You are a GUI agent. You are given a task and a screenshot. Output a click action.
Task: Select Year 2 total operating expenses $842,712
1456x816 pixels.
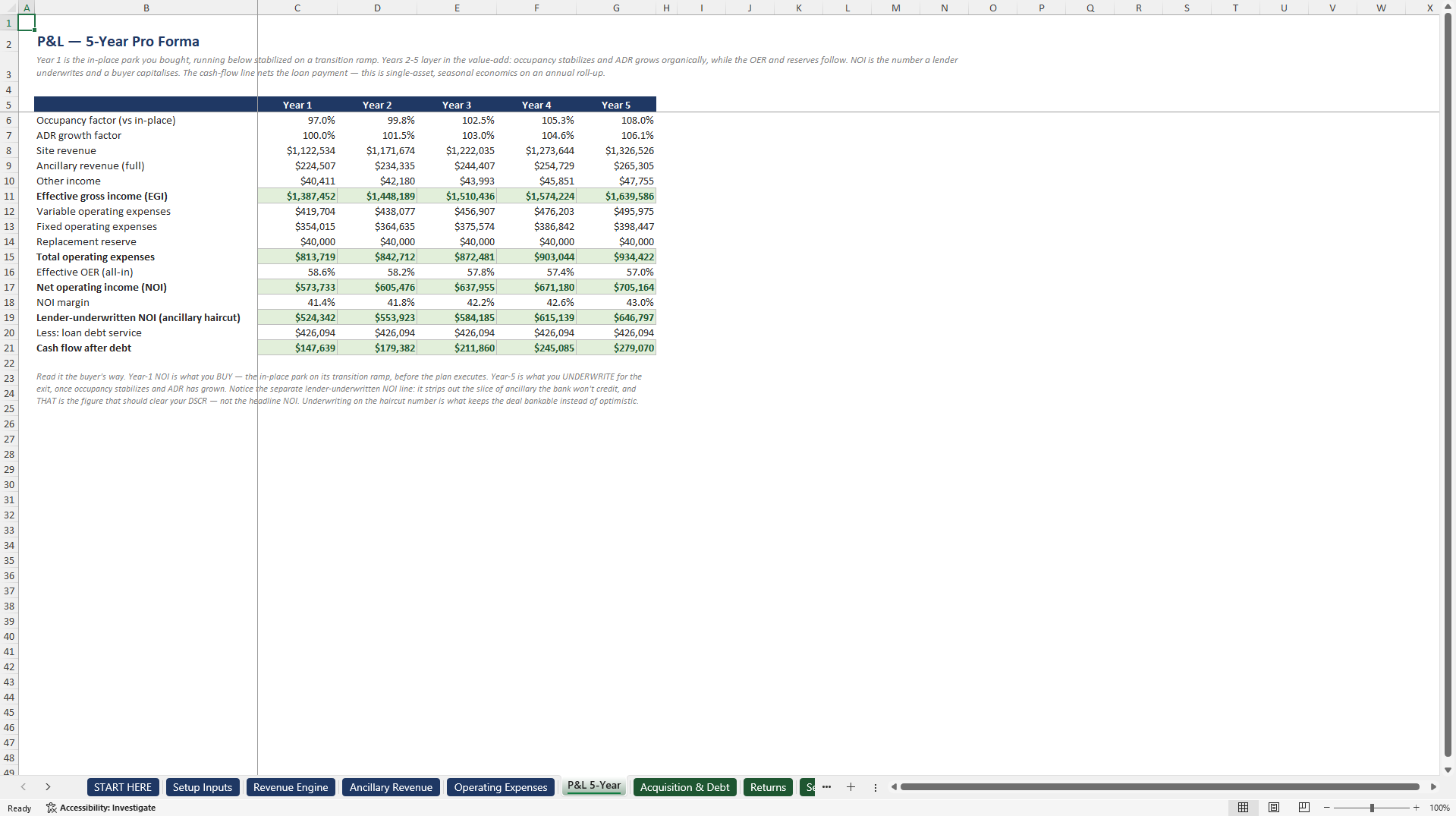pyautogui.click(x=377, y=257)
